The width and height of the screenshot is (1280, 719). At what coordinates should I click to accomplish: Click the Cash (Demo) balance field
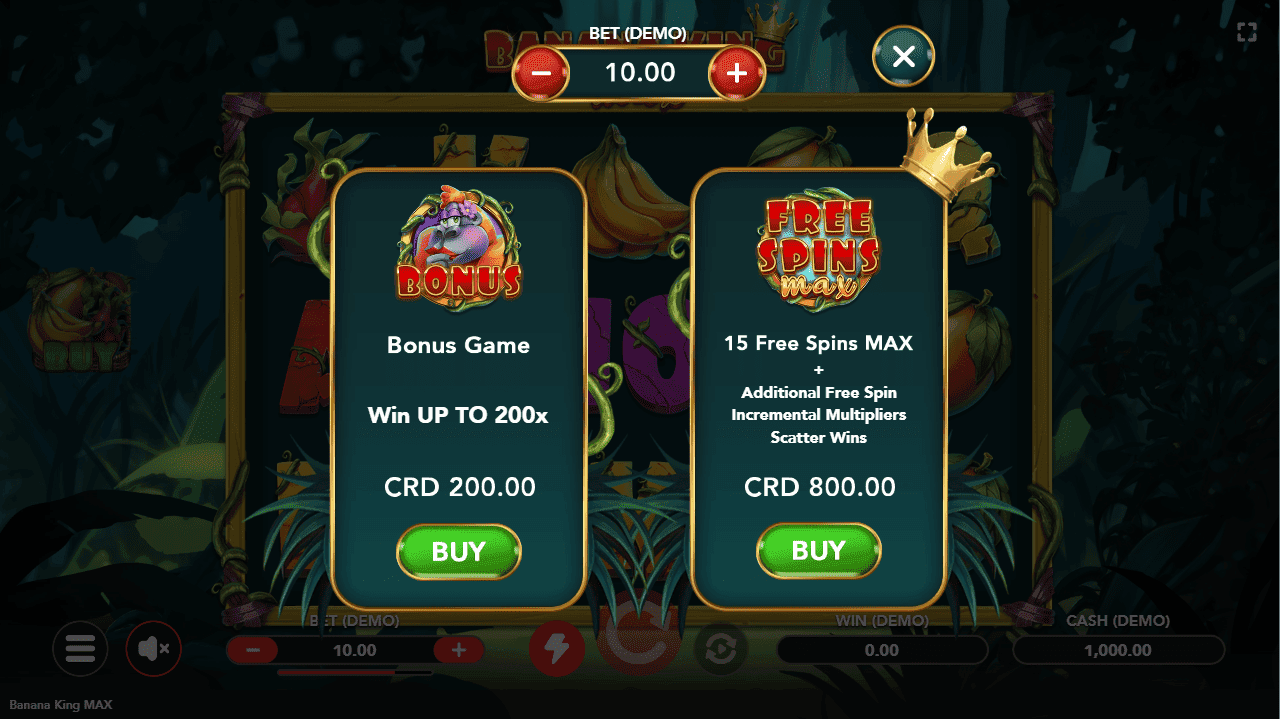(x=1118, y=650)
